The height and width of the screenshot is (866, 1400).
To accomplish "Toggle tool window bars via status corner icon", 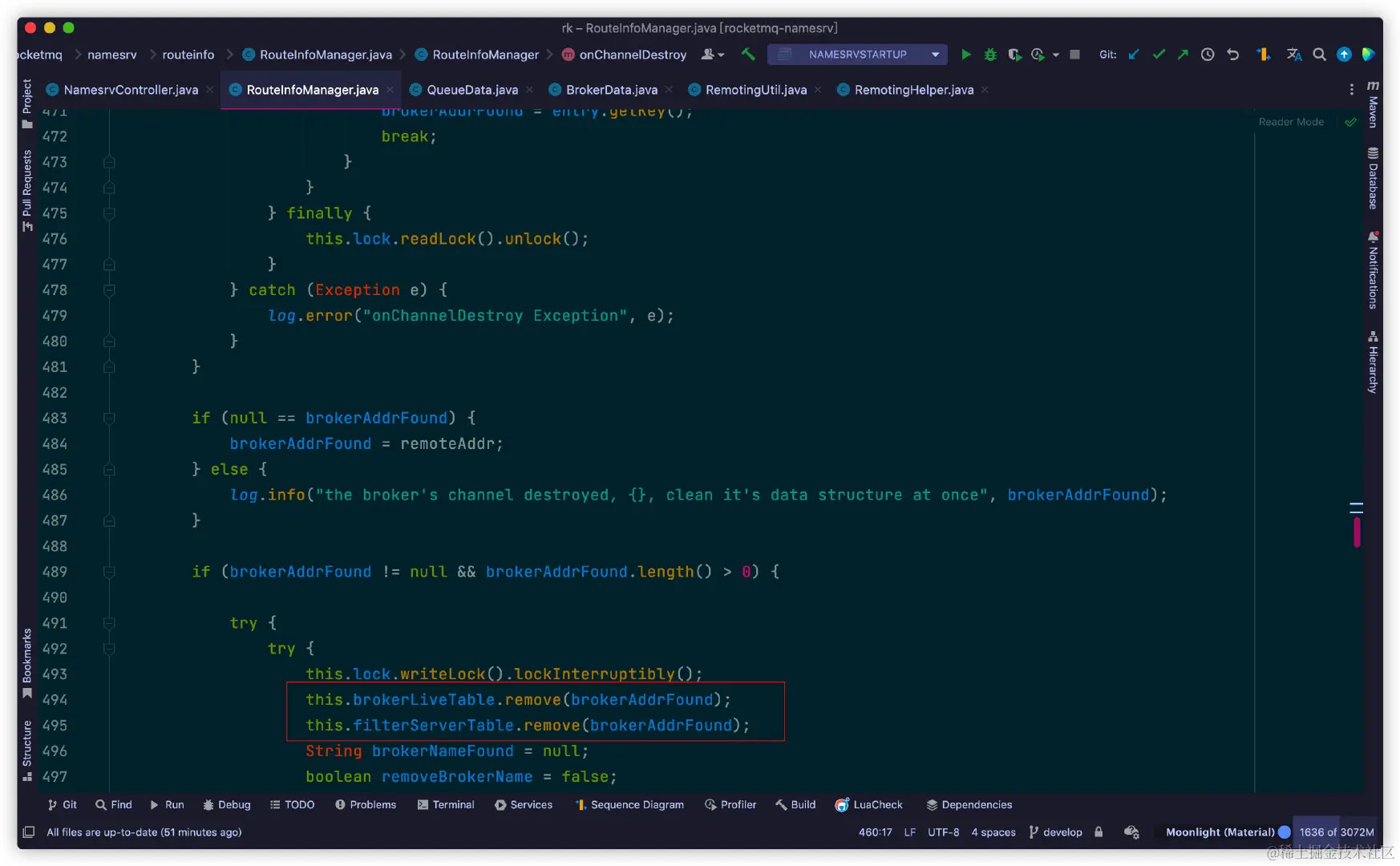I will (29, 832).
